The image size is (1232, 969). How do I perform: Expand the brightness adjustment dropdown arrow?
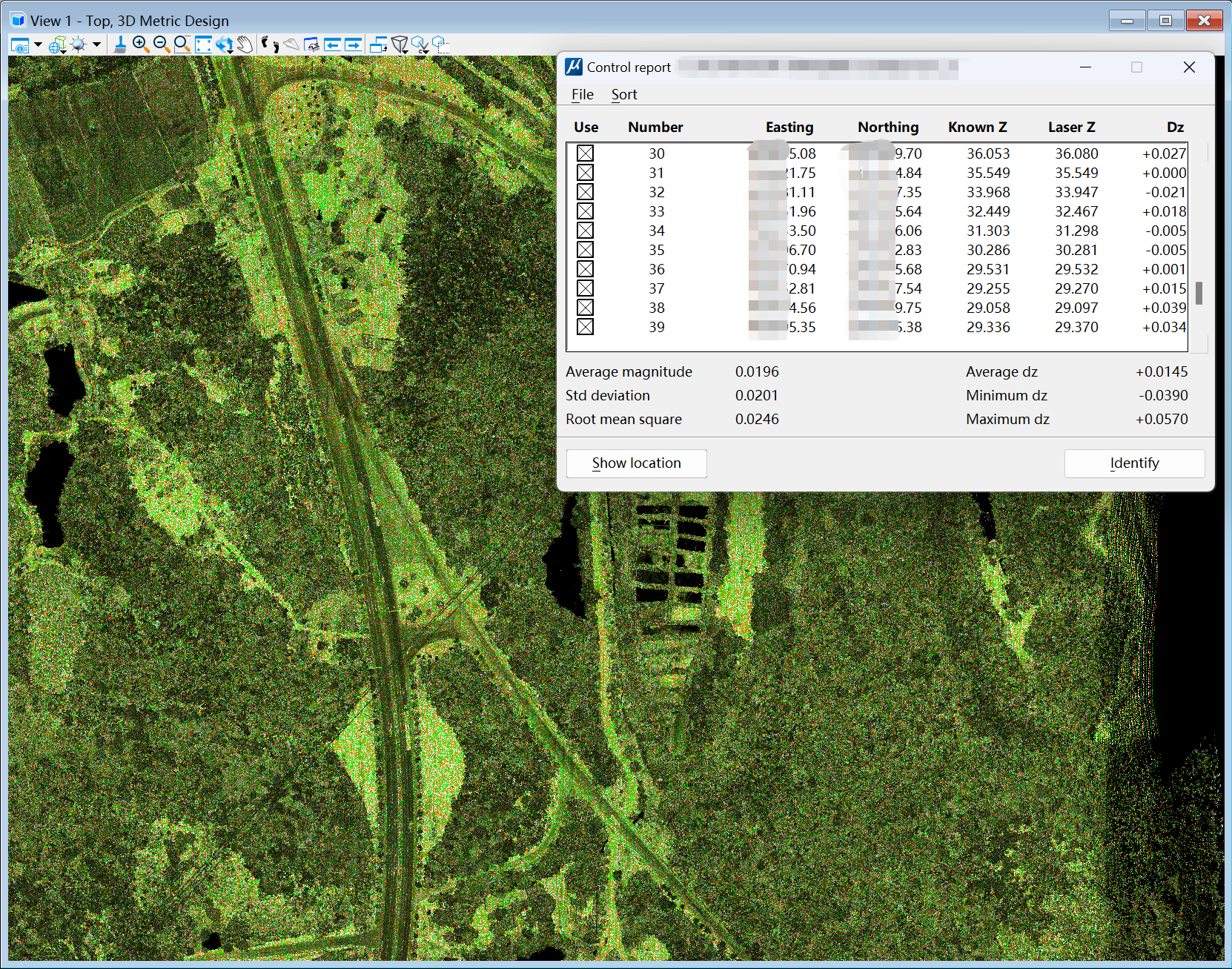pyautogui.click(x=96, y=44)
